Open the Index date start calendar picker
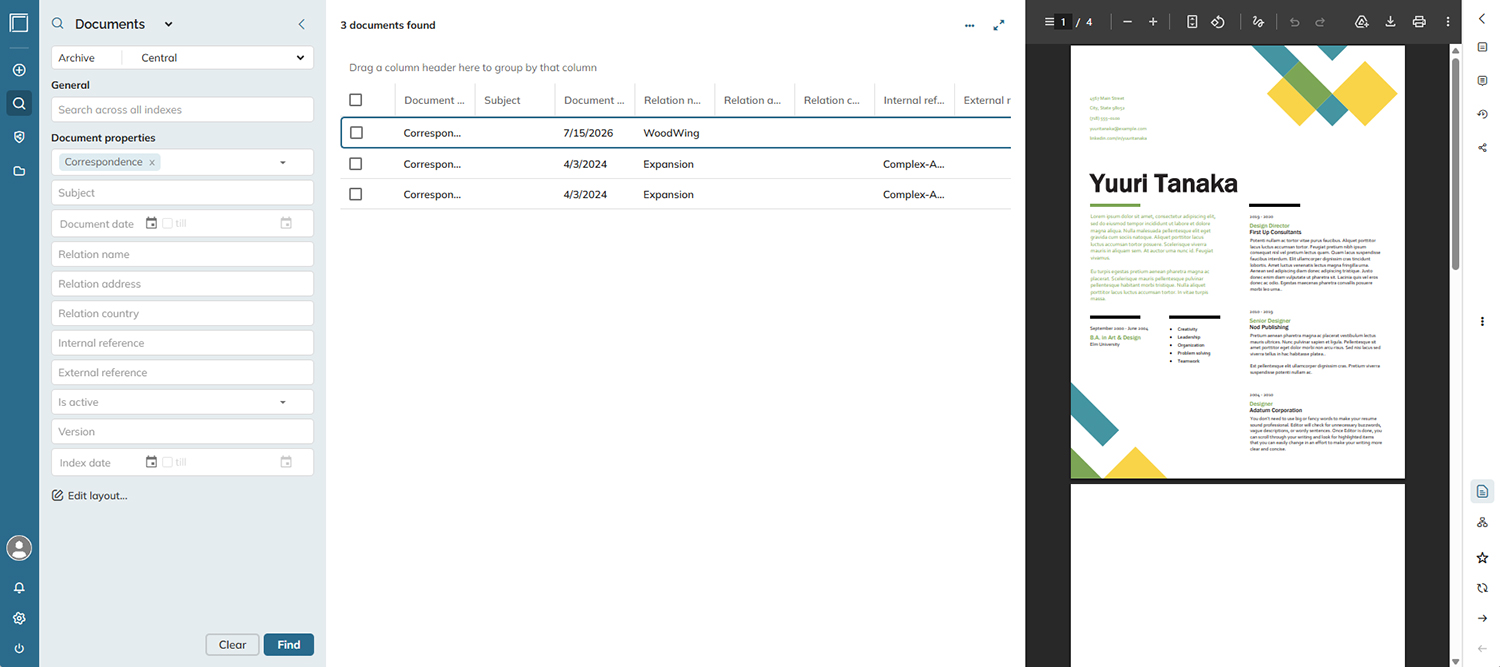The width and height of the screenshot is (1500, 667). (151, 462)
